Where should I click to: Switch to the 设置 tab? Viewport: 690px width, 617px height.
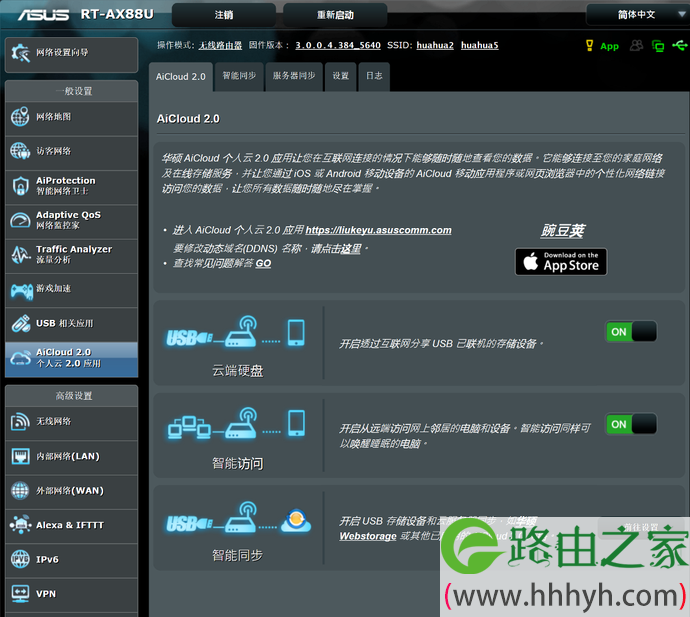point(341,76)
